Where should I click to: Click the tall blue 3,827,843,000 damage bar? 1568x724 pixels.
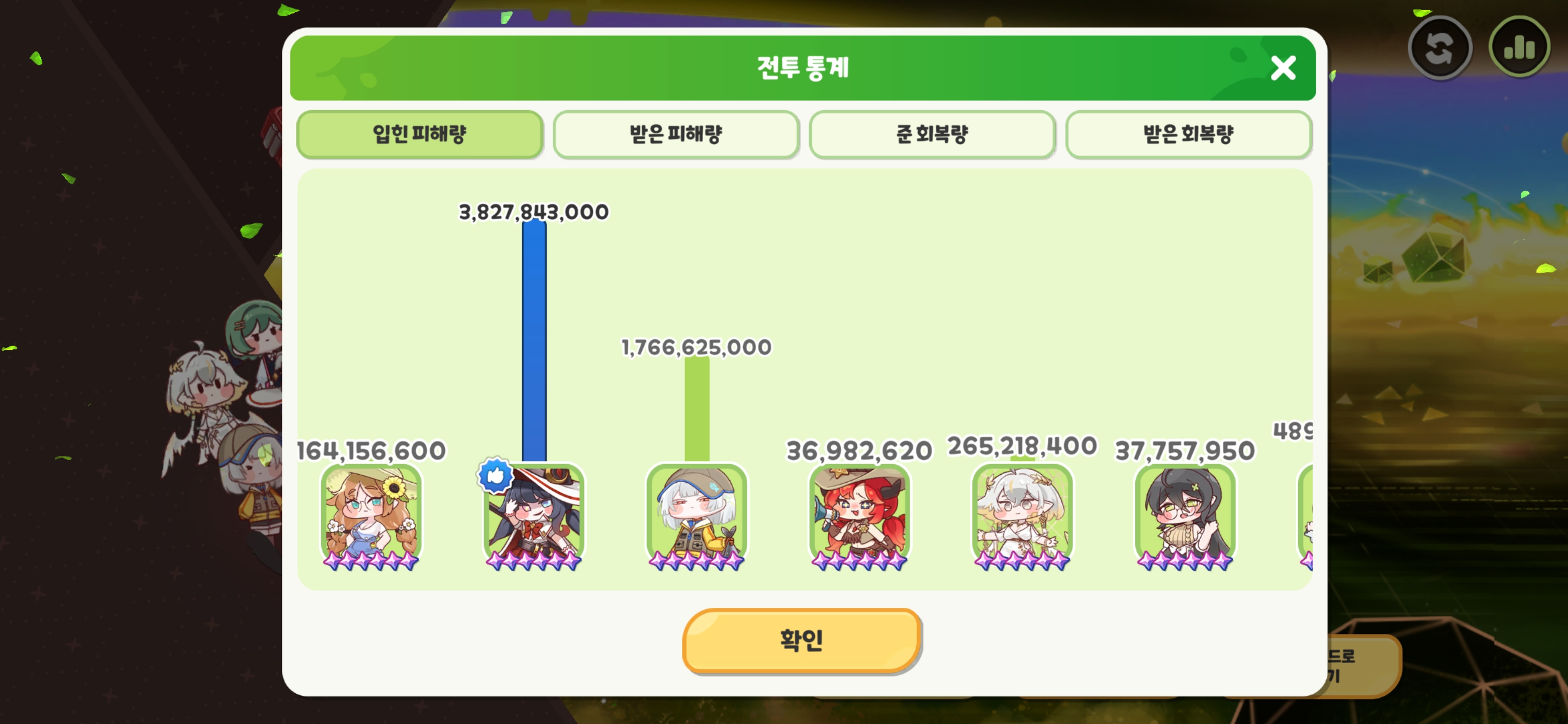point(534,341)
